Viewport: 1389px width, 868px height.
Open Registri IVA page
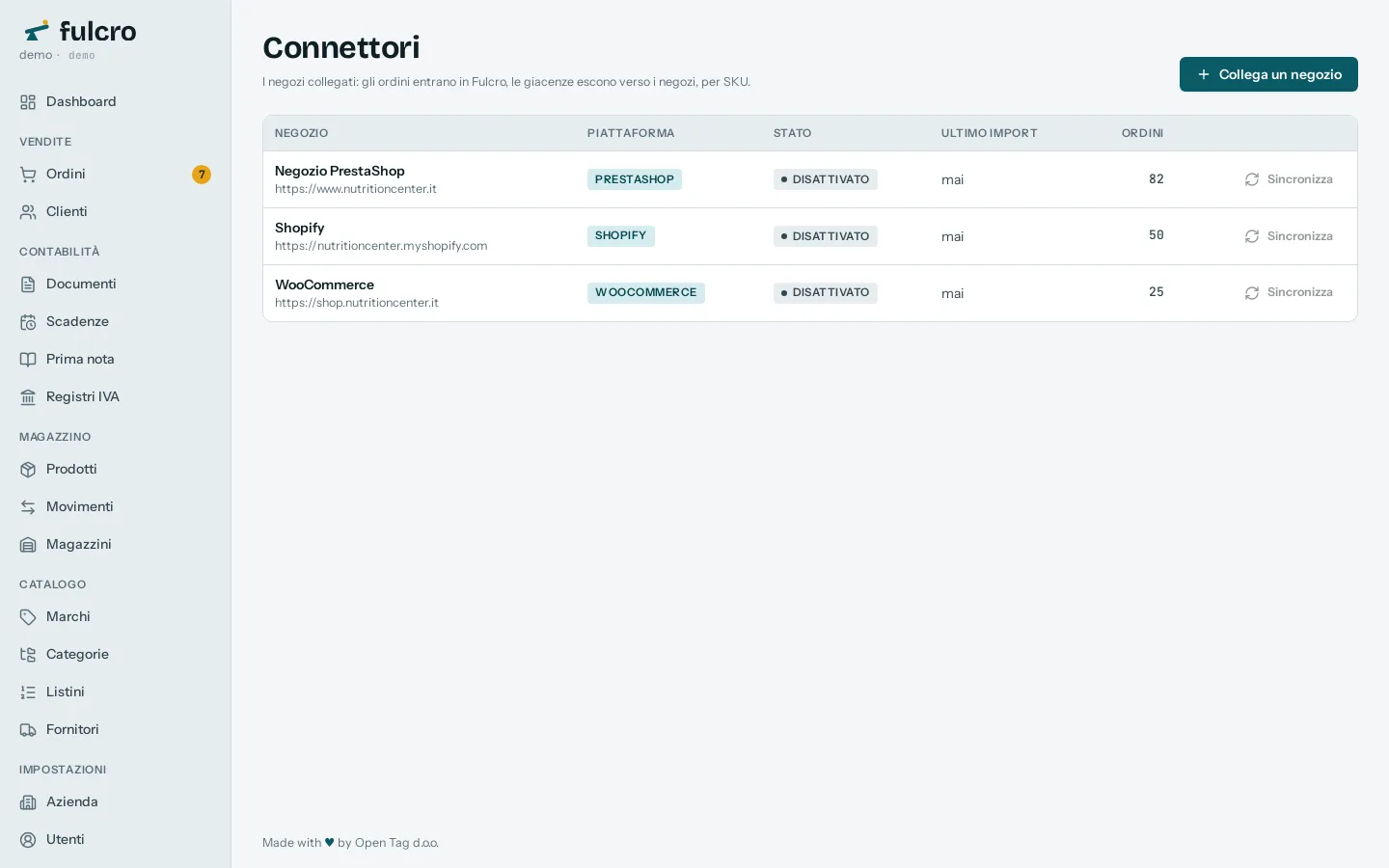(x=116, y=397)
